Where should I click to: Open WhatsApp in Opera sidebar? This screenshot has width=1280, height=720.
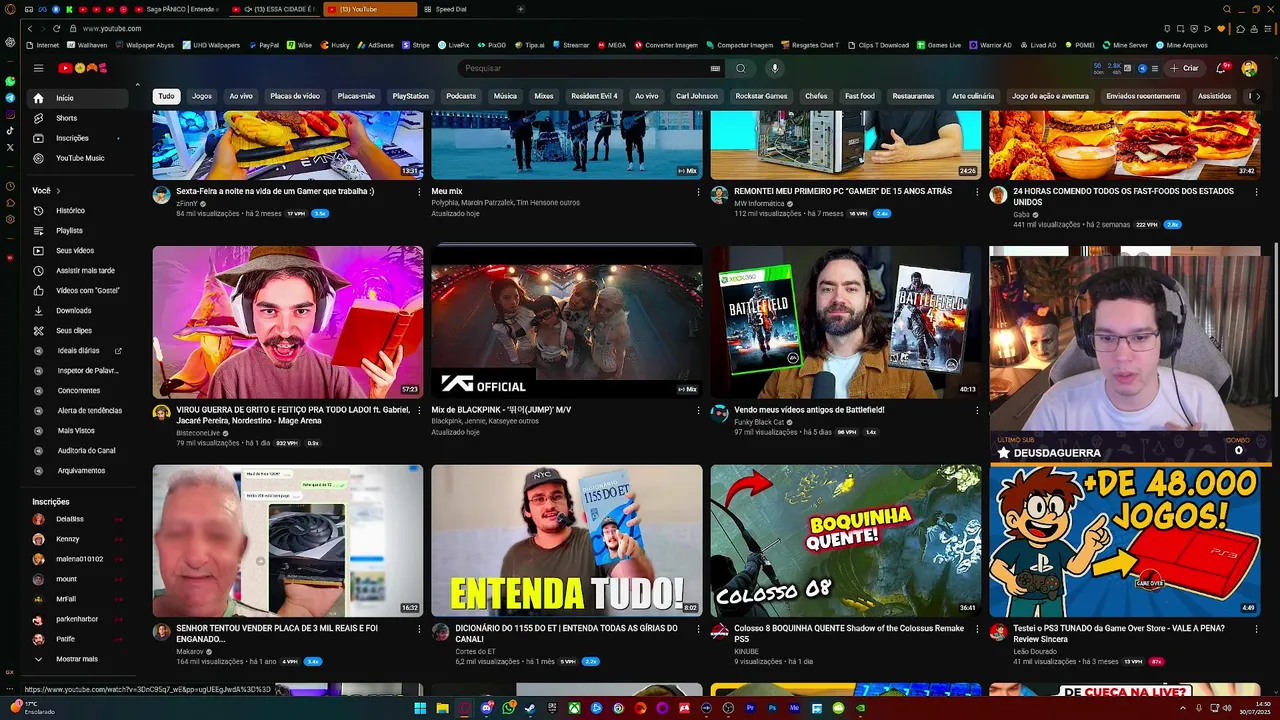click(x=10, y=81)
